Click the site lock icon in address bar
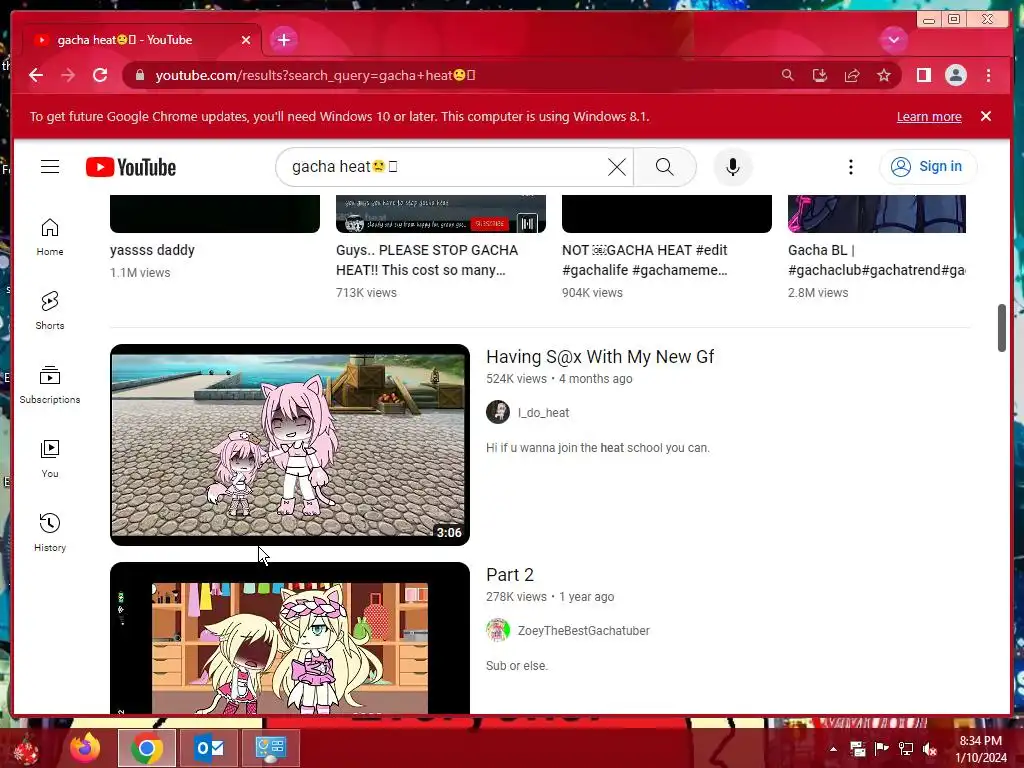 pos(139,75)
